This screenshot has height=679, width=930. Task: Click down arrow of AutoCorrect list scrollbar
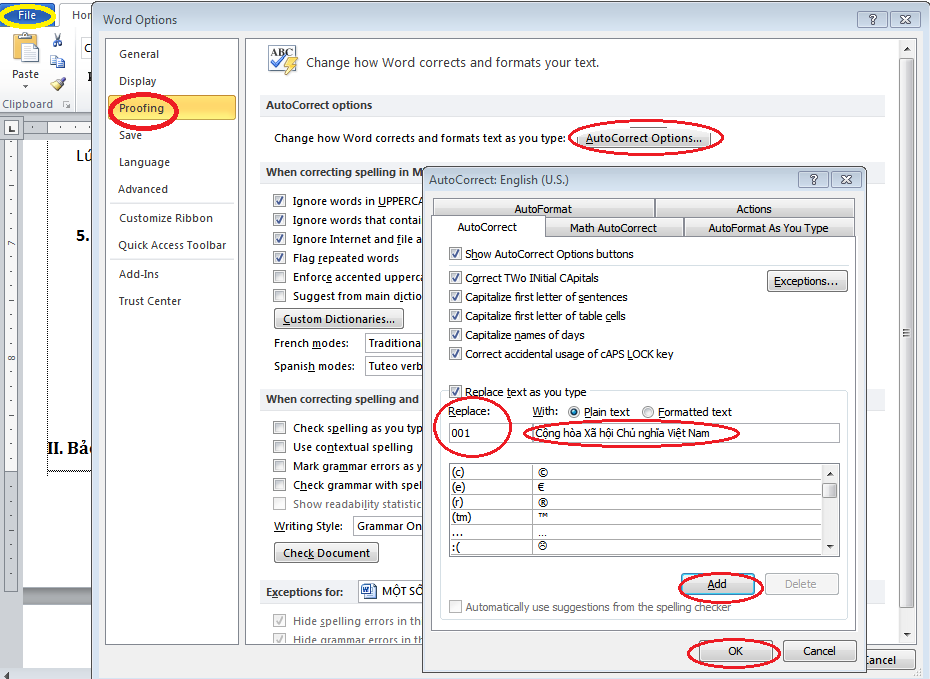[830, 547]
